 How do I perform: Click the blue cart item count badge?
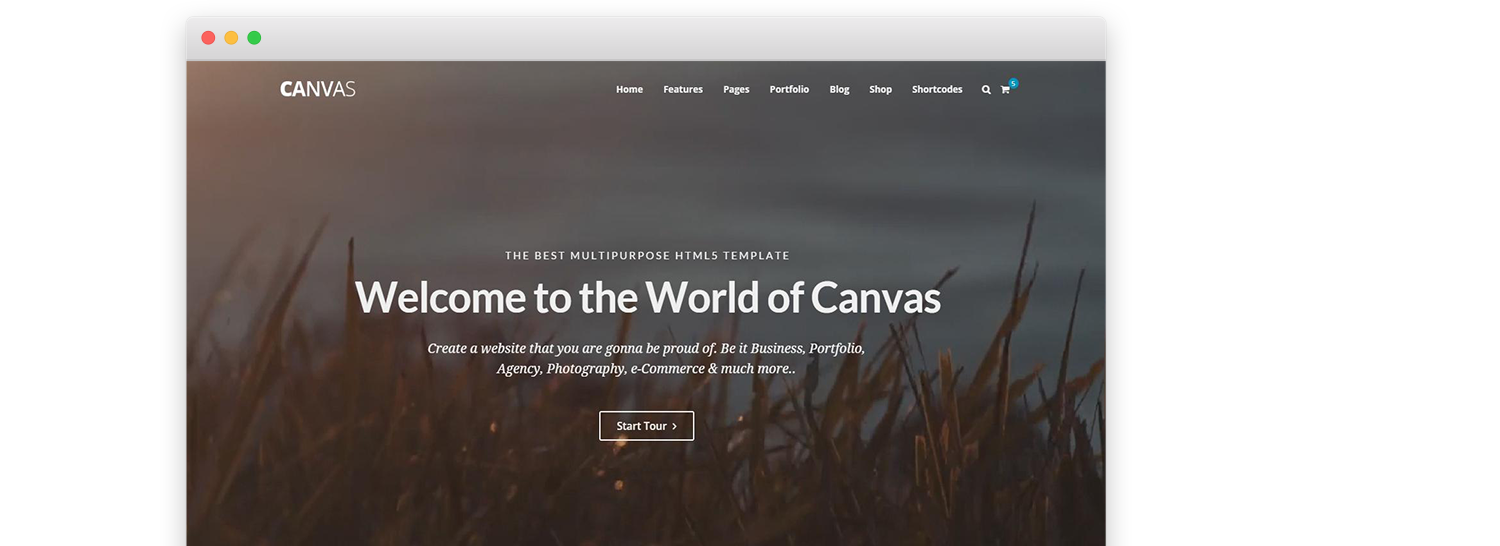click(x=1013, y=83)
